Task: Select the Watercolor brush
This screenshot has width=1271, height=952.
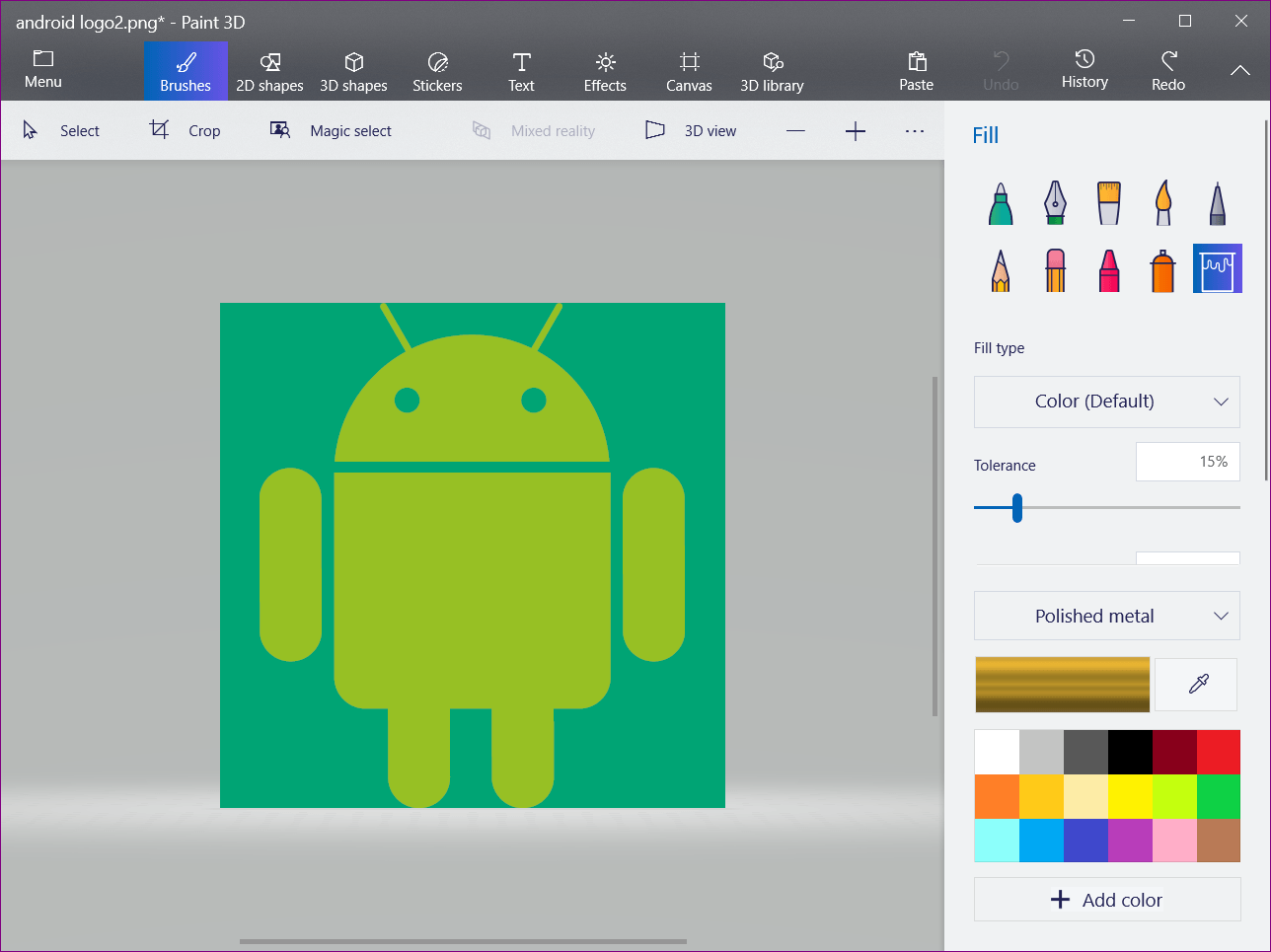Action: tap(1163, 203)
